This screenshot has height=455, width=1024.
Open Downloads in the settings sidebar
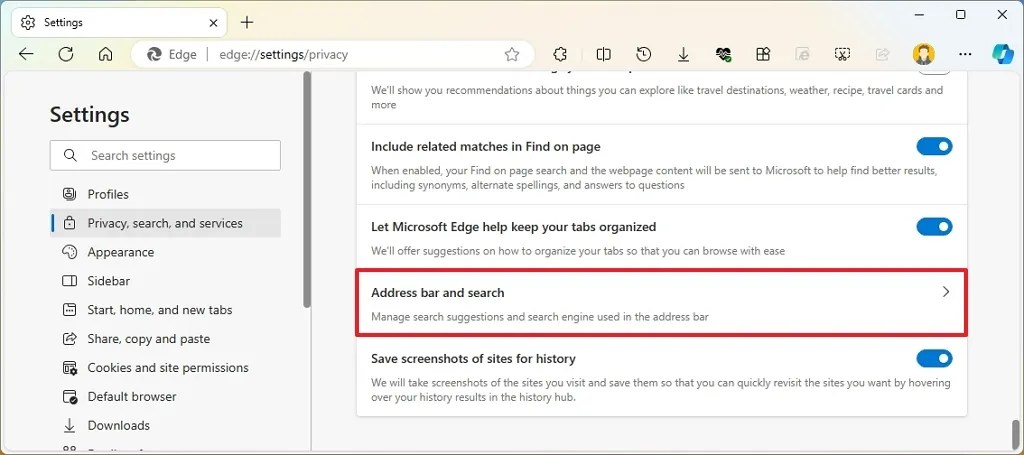tap(165, 425)
